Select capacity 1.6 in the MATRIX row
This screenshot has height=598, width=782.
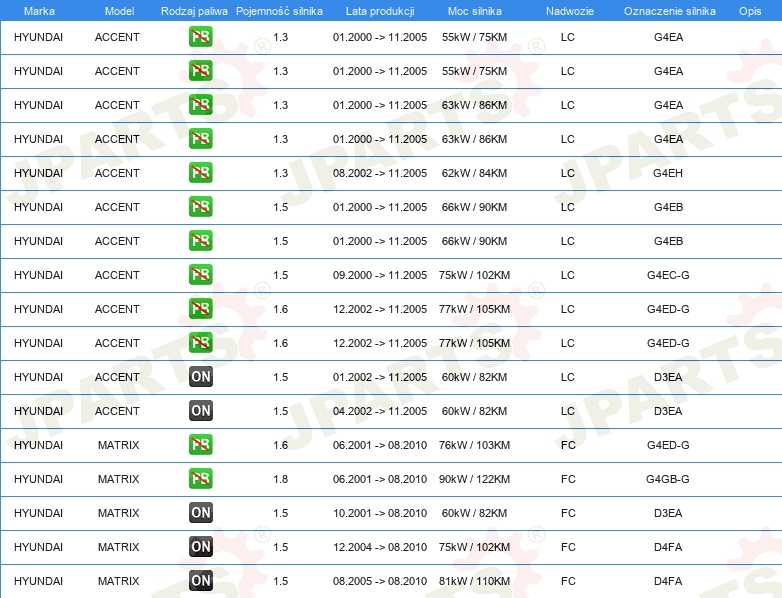(280, 445)
